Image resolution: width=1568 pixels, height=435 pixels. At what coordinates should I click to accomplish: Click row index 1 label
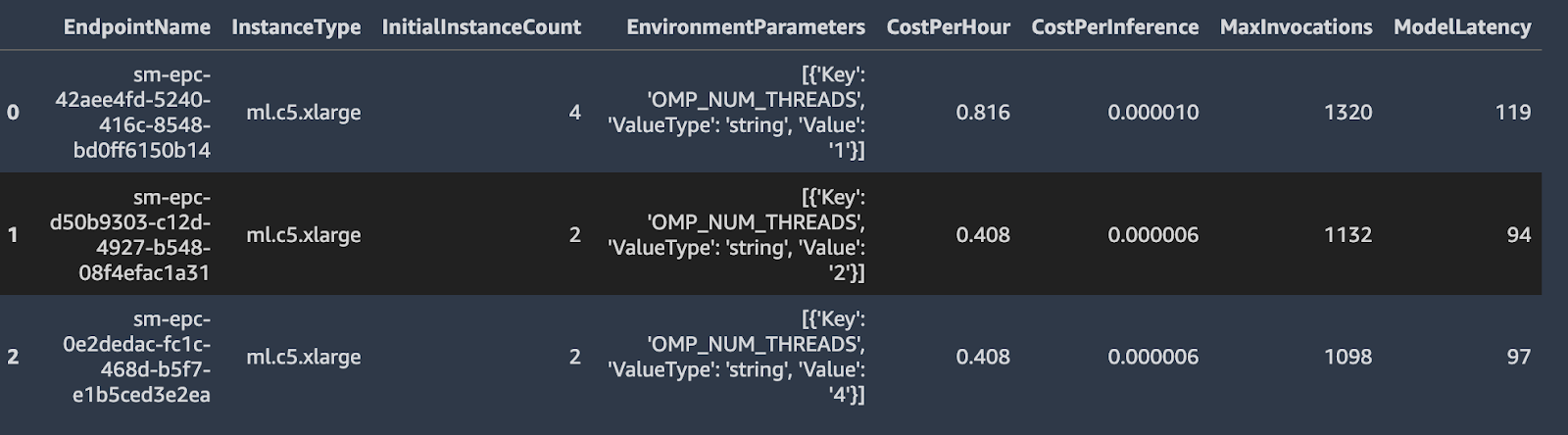coord(13,235)
